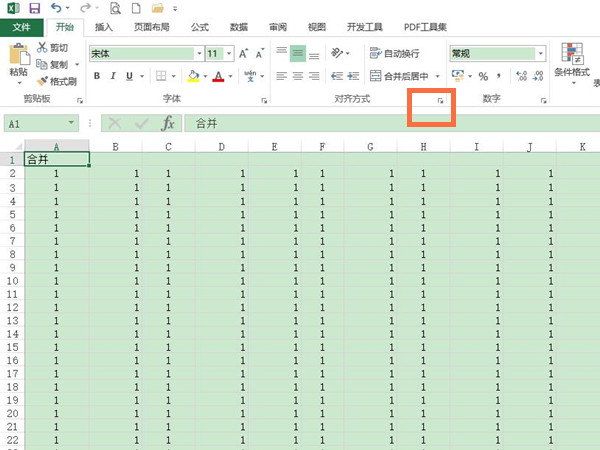
Task: Open the alignment settings dialog launcher
Action: click(440, 101)
